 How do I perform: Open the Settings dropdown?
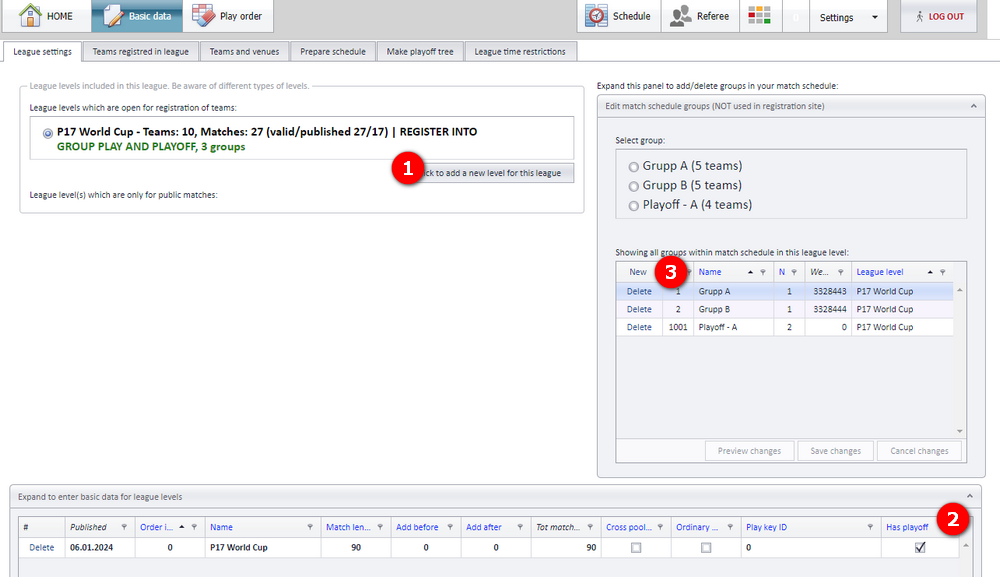848,17
